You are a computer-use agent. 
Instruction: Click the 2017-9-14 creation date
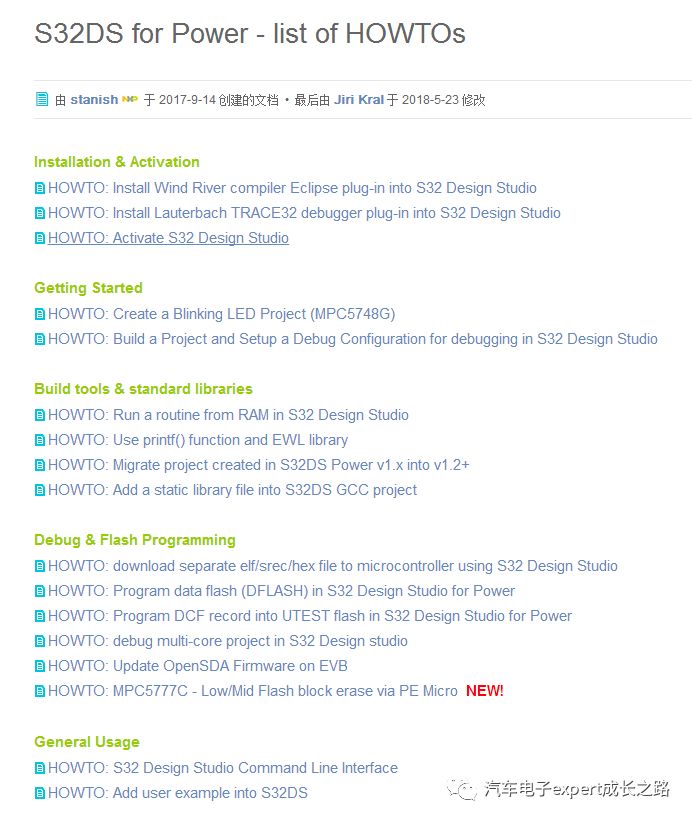[x=187, y=99]
